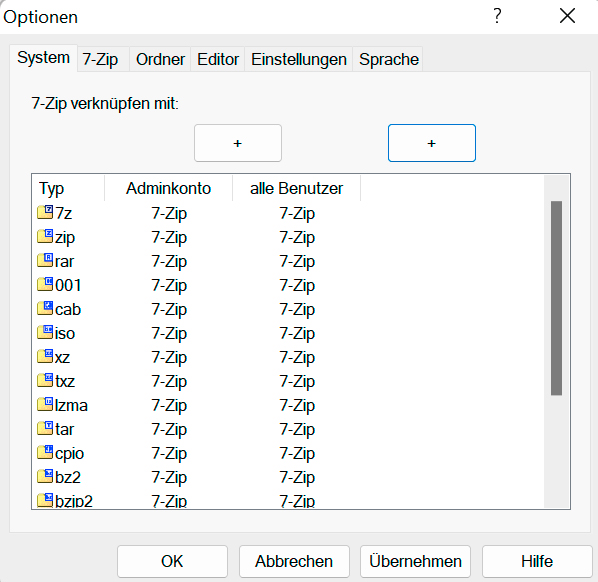Click alle Benutzer 7-Zip cell in bz2 row
598x582 pixels.
(297, 478)
